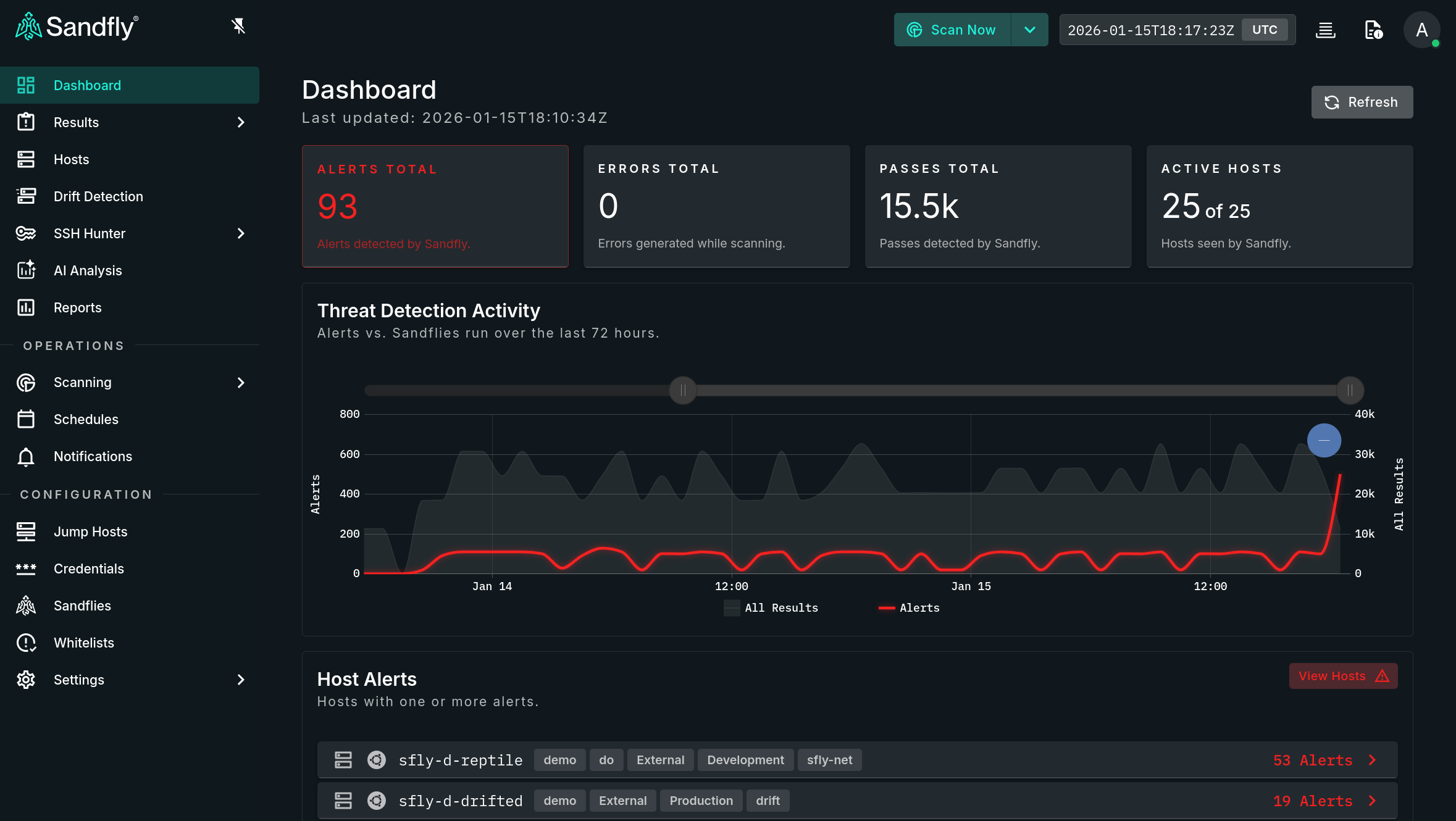Expand the Settings menu chevron
The width and height of the screenshot is (1456, 821).
pyautogui.click(x=240, y=680)
